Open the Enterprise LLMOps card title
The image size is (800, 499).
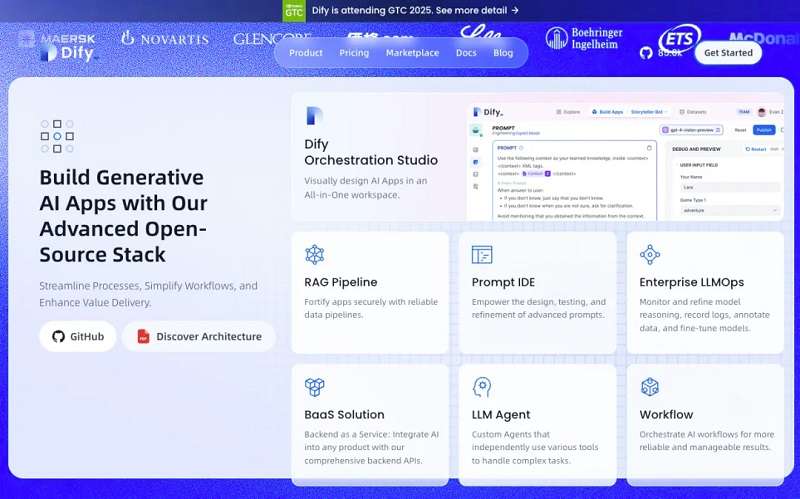tap(691, 282)
